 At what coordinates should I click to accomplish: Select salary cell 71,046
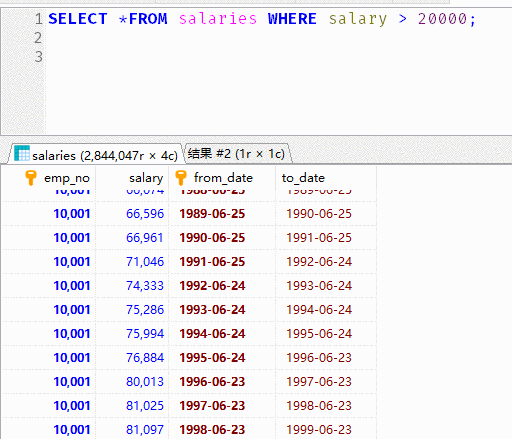(132, 262)
